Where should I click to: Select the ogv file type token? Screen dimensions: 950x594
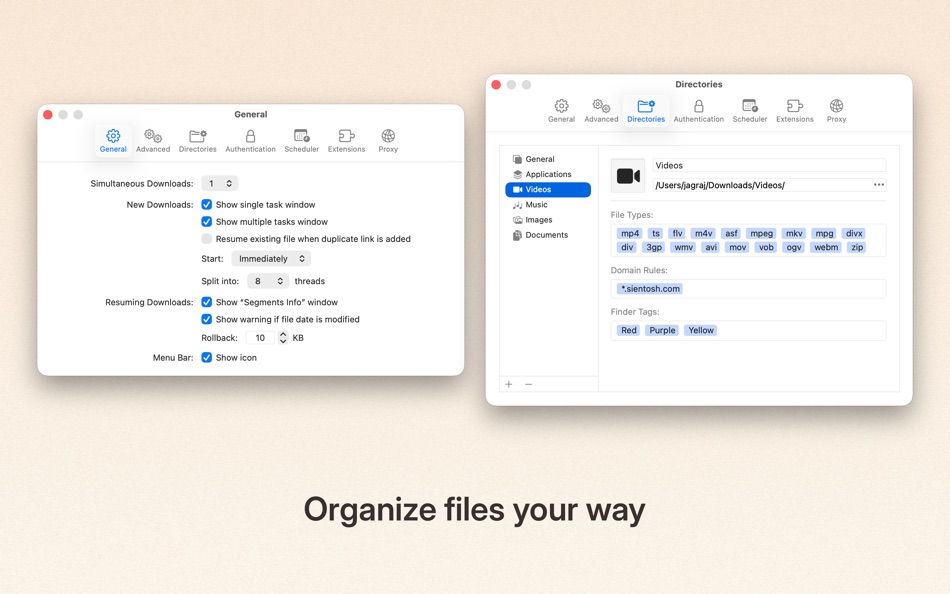click(x=794, y=247)
